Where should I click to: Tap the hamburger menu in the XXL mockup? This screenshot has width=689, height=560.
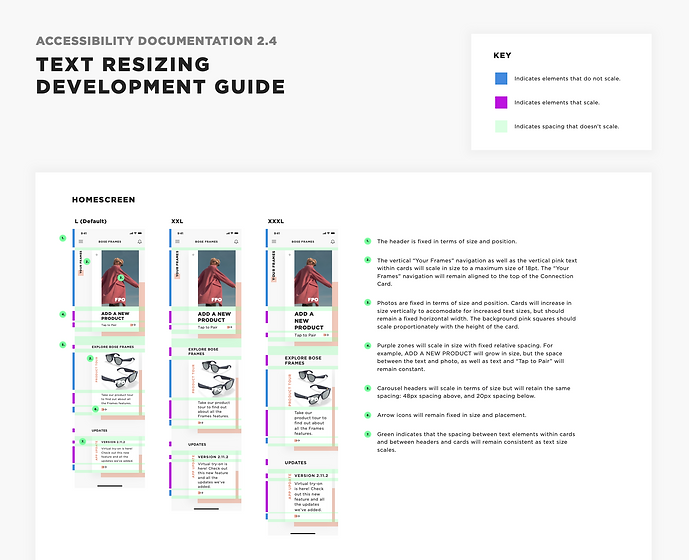tap(178, 242)
